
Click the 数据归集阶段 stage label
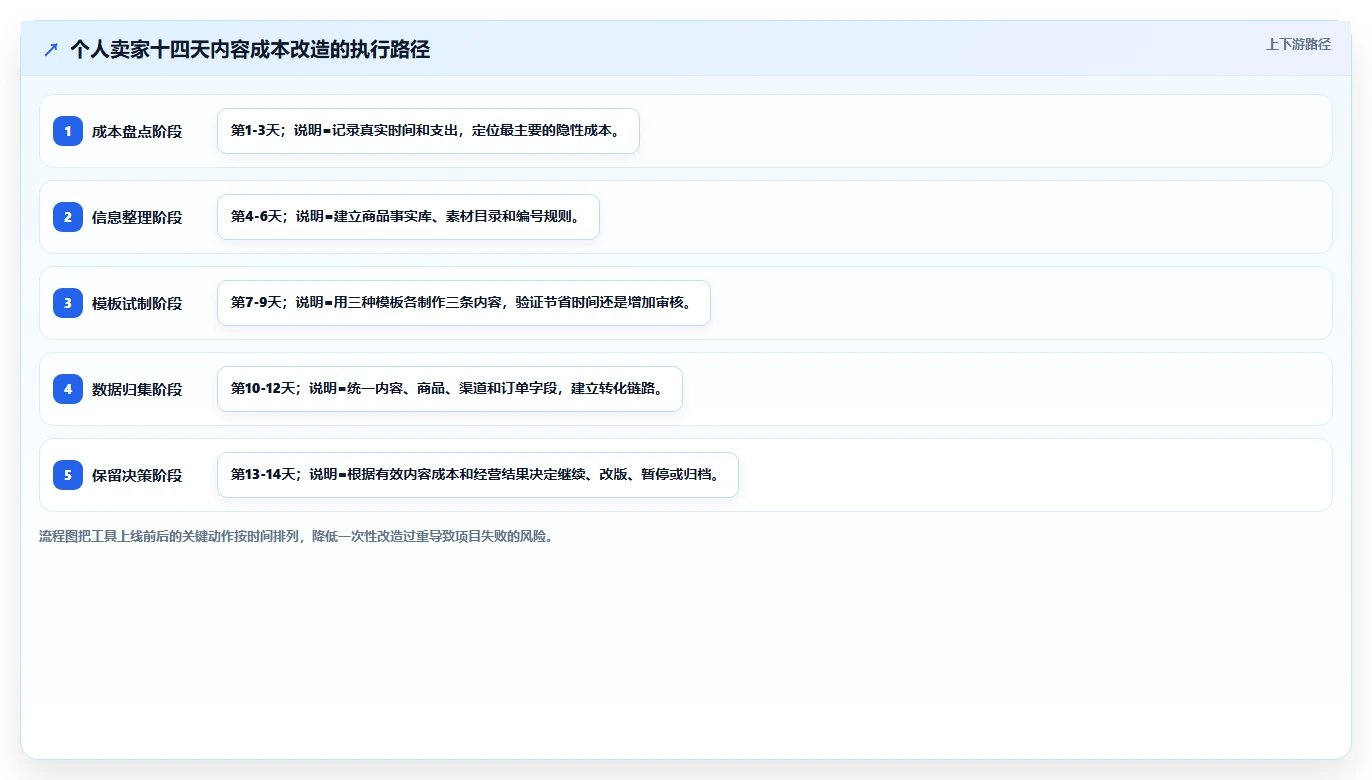click(x=137, y=389)
